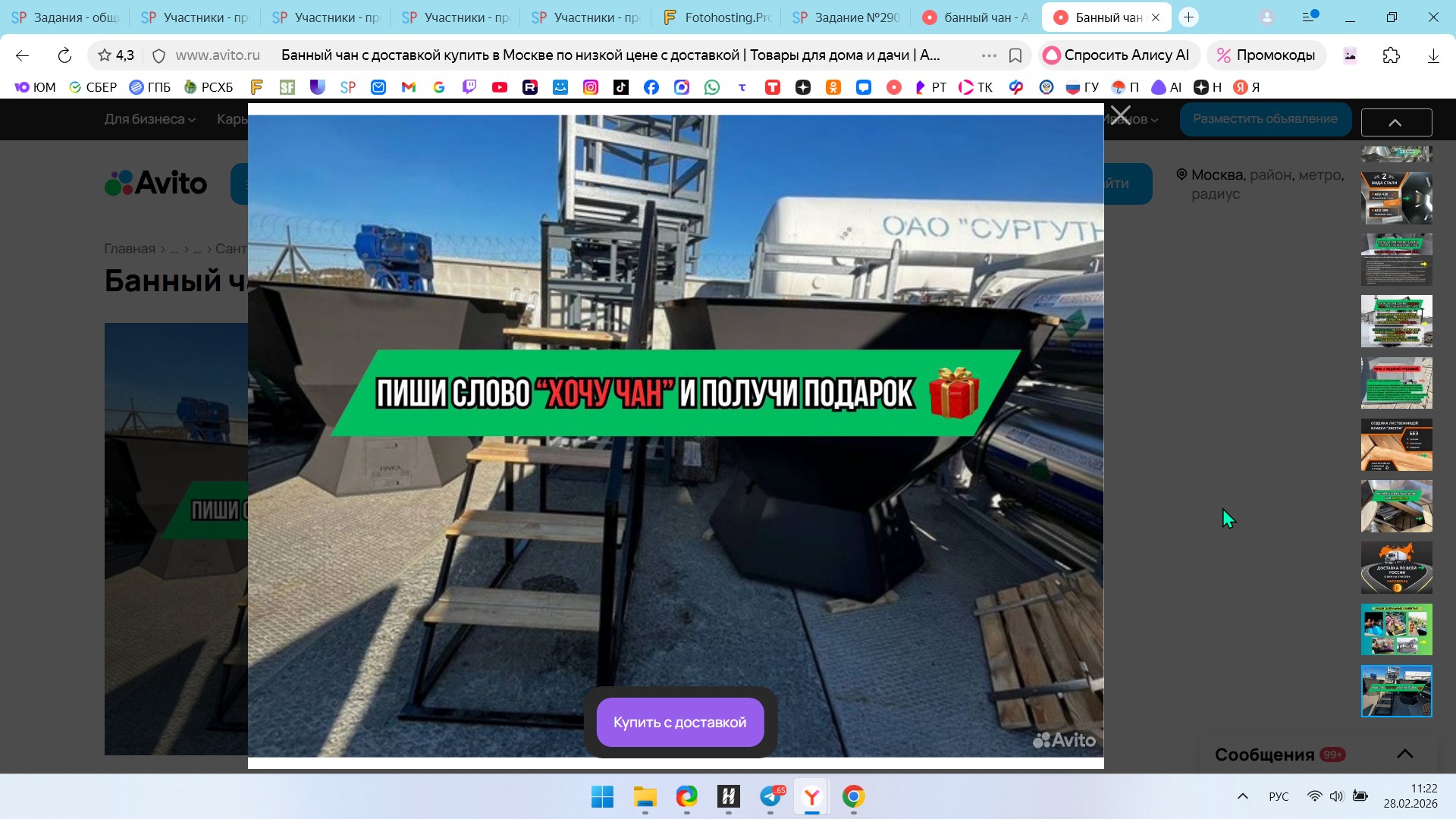Open downloads arrow icon
This screenshot has width=1456, height=819.
coord(1432,55)
